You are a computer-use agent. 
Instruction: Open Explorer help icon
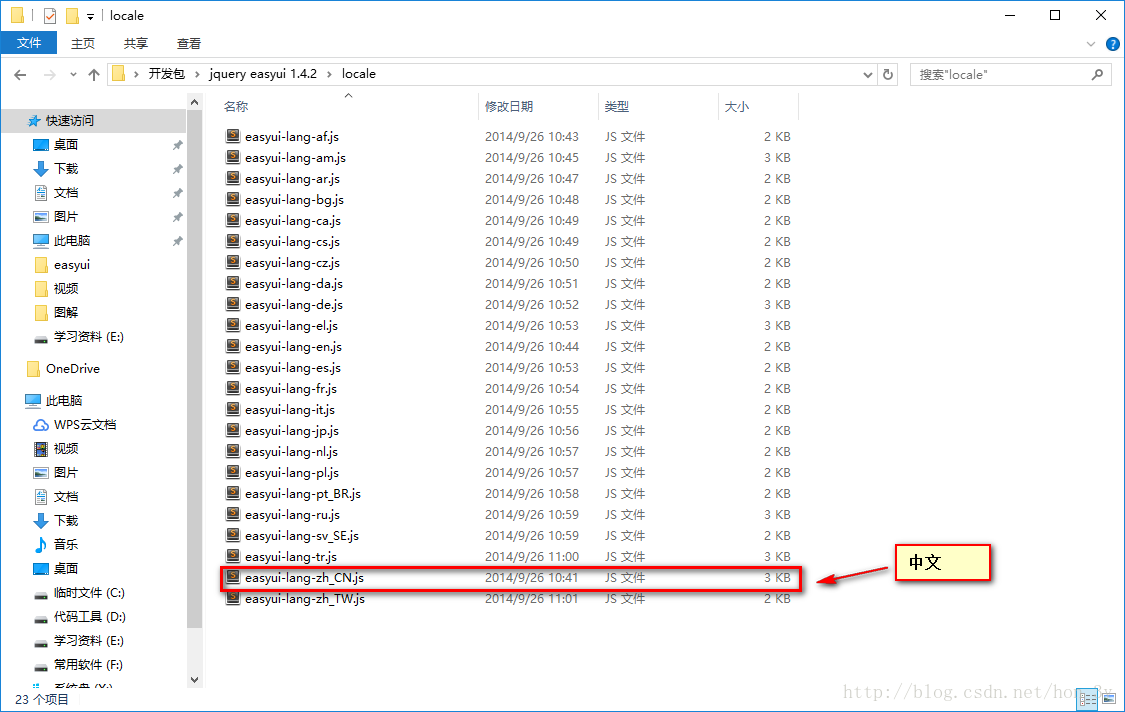[x=1113, y=44]
